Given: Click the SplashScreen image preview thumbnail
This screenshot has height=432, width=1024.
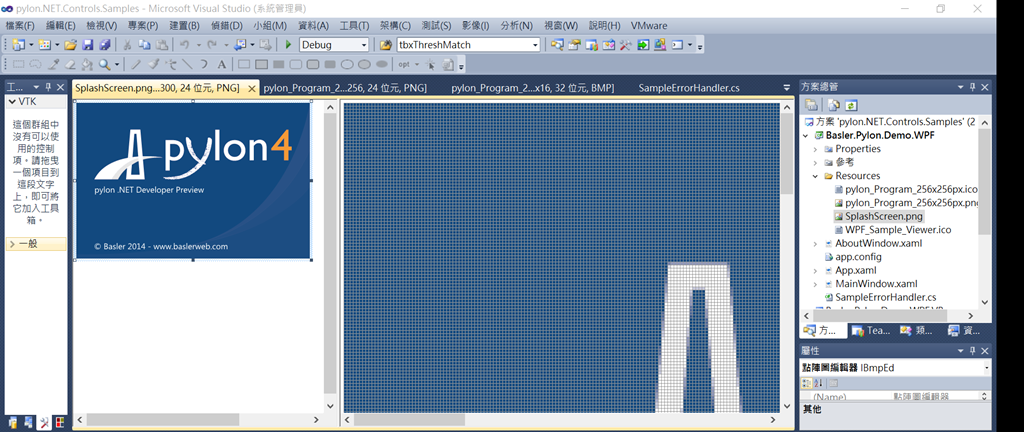Looking at the screenshot, I should tap(193, 181).
